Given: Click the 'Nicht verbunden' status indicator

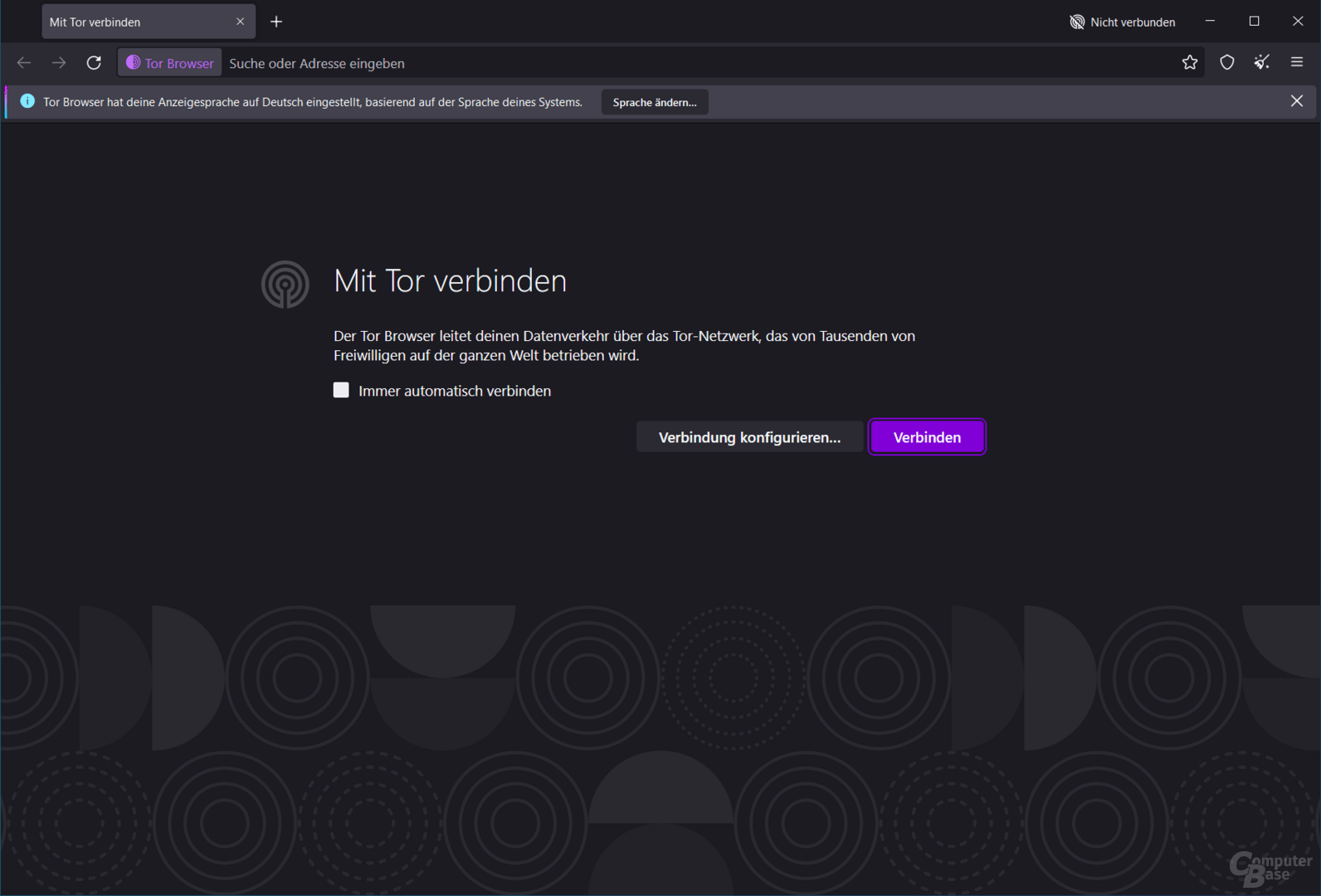Looking at the screenshot, I should 1122,22.
